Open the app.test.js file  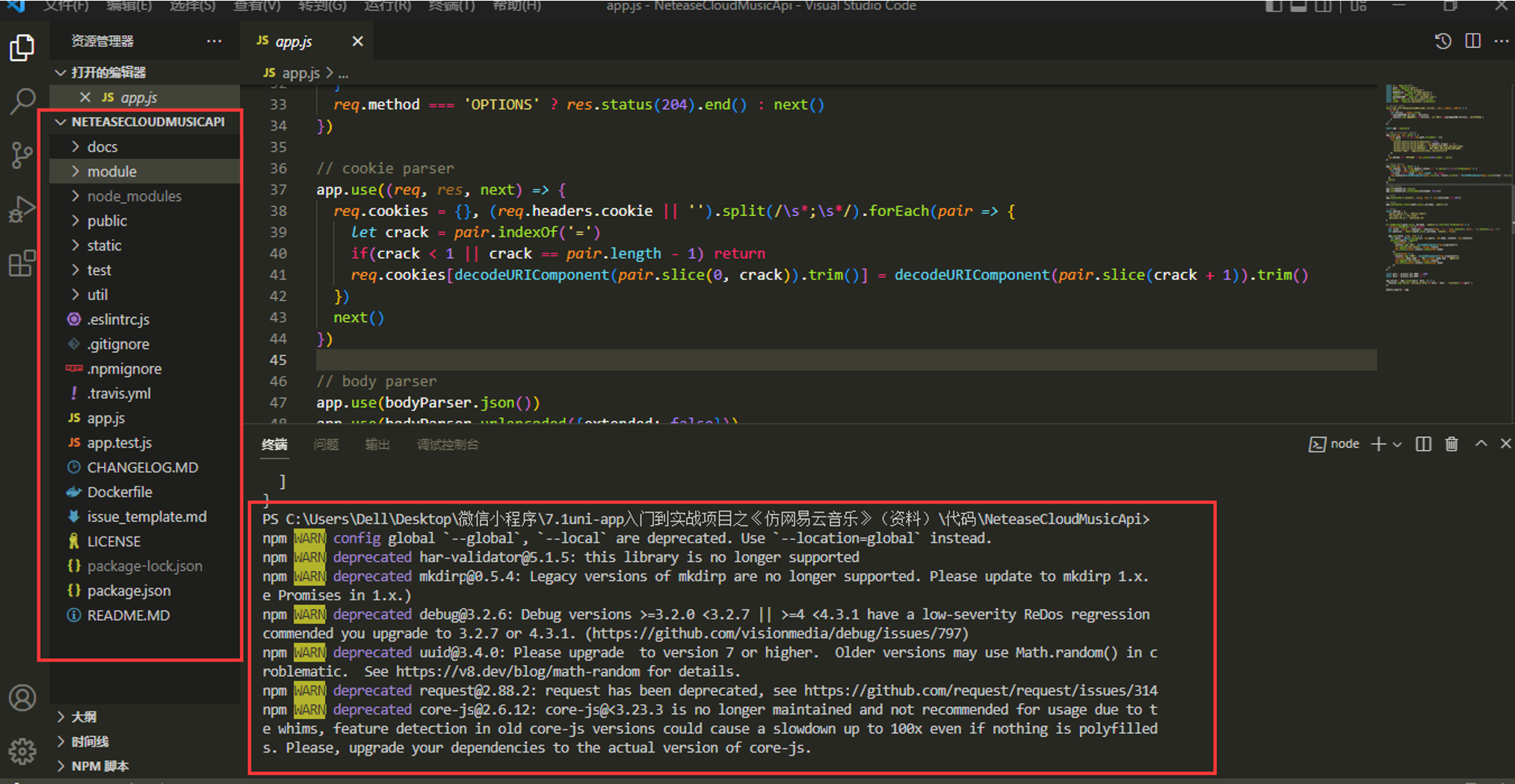click(146, 442)
